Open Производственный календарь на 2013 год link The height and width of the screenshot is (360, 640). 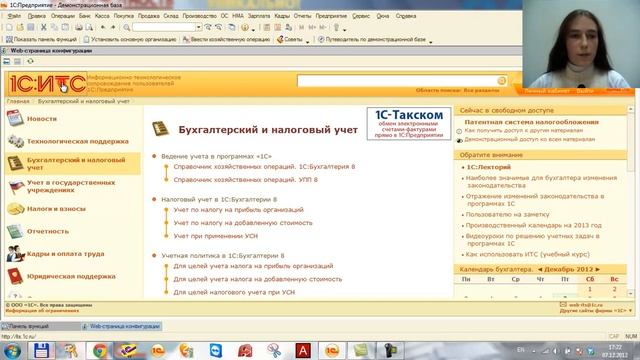(533, 225)
